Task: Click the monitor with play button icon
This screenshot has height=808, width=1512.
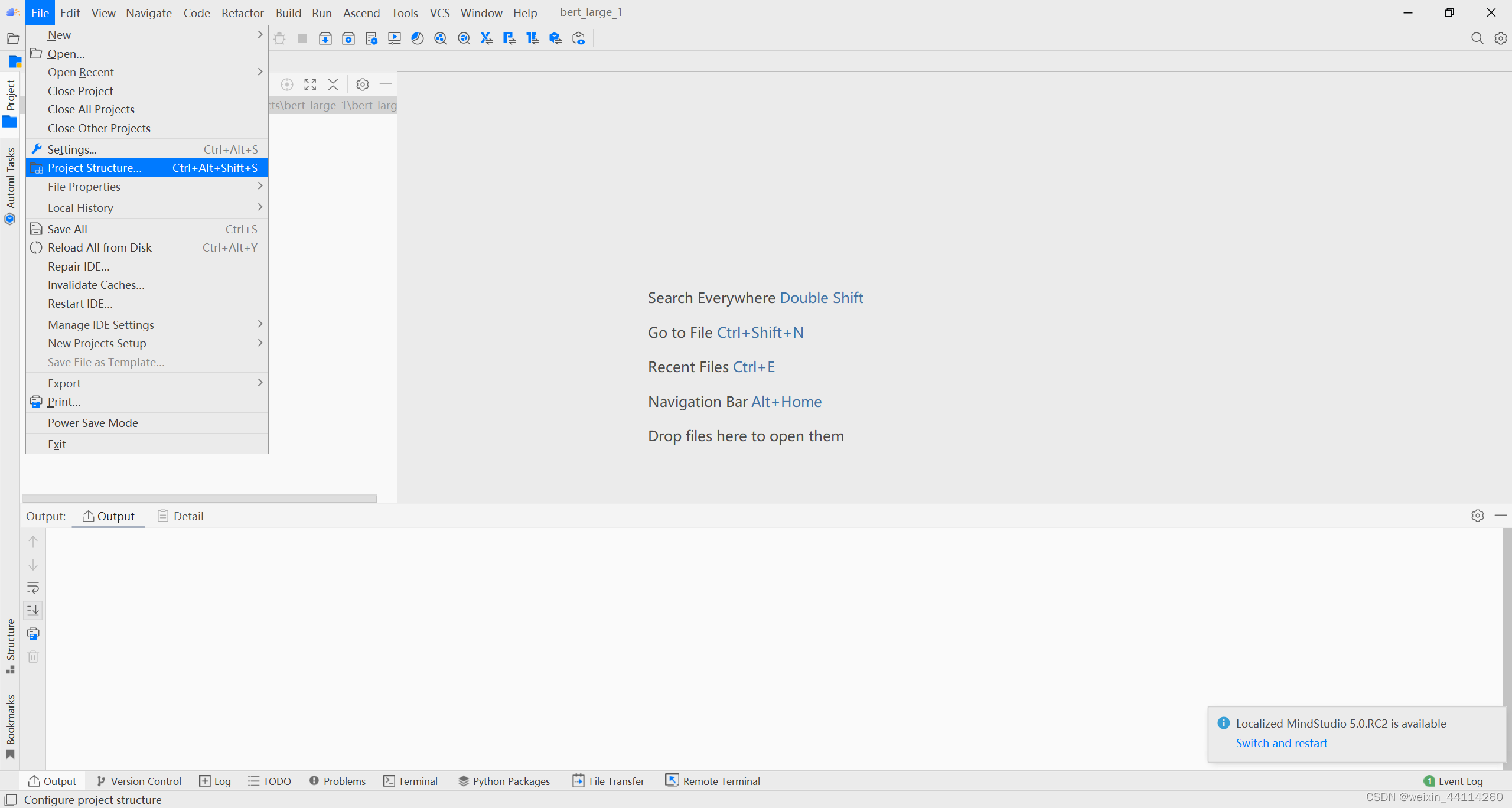Action: tap(395, 38)
